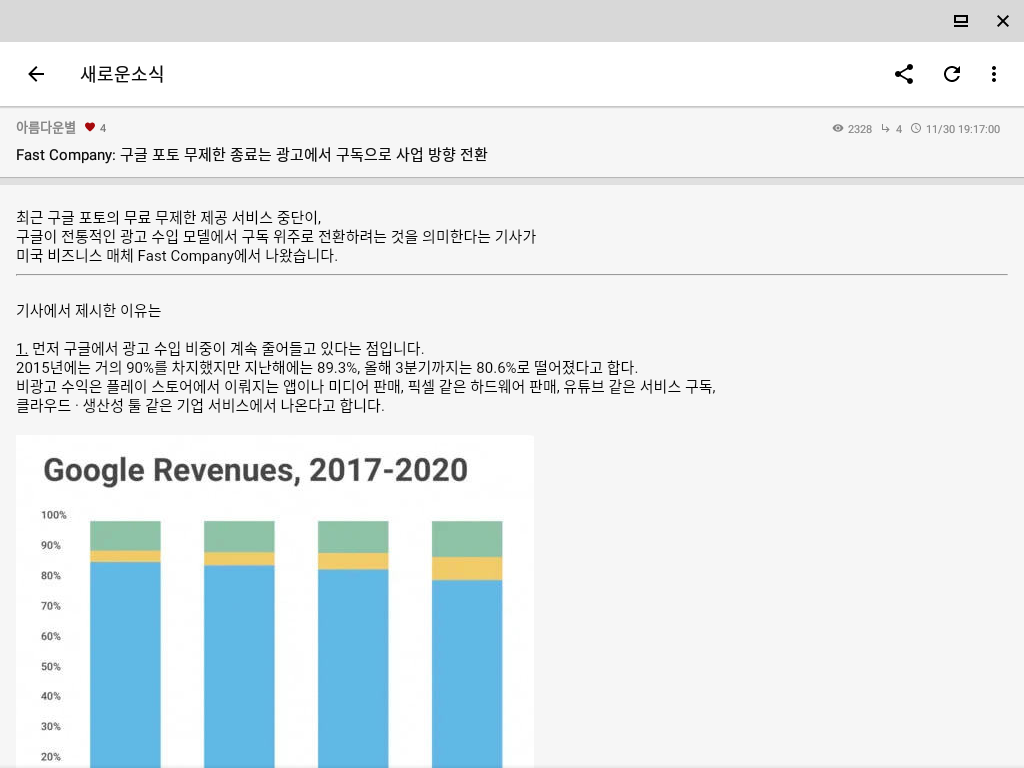Click the 30% axis label on chart

click(x=50, y=726)
